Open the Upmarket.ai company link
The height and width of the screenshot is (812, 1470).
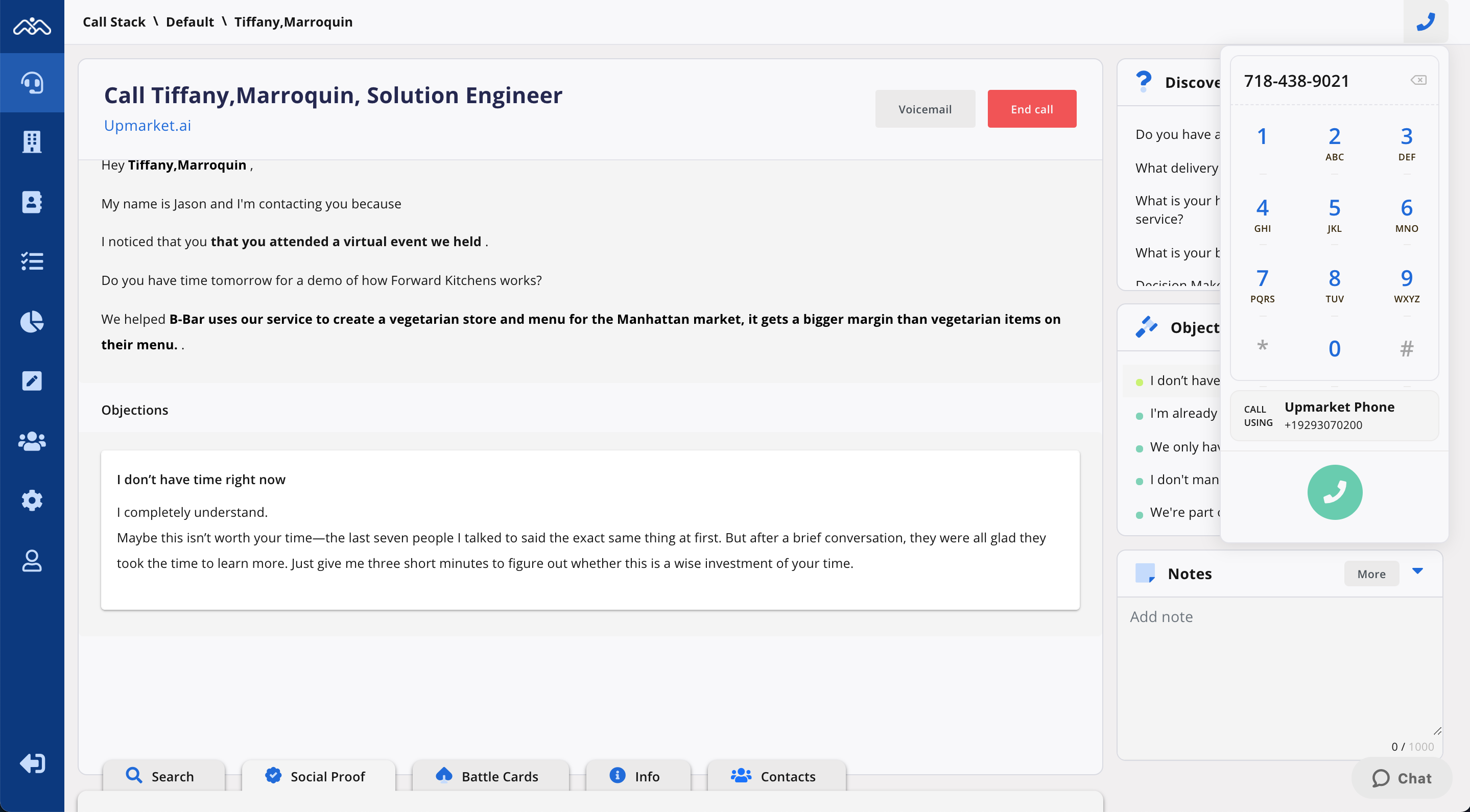point(147,126)
